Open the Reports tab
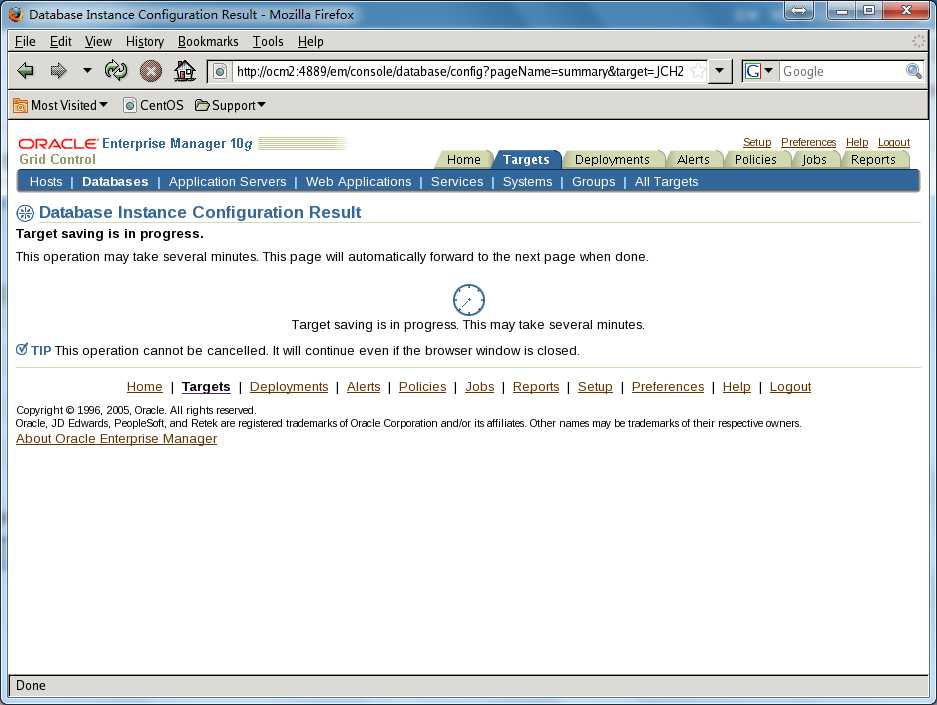The image size is (937, 705). pyautogui.click(x=873, y=160)
